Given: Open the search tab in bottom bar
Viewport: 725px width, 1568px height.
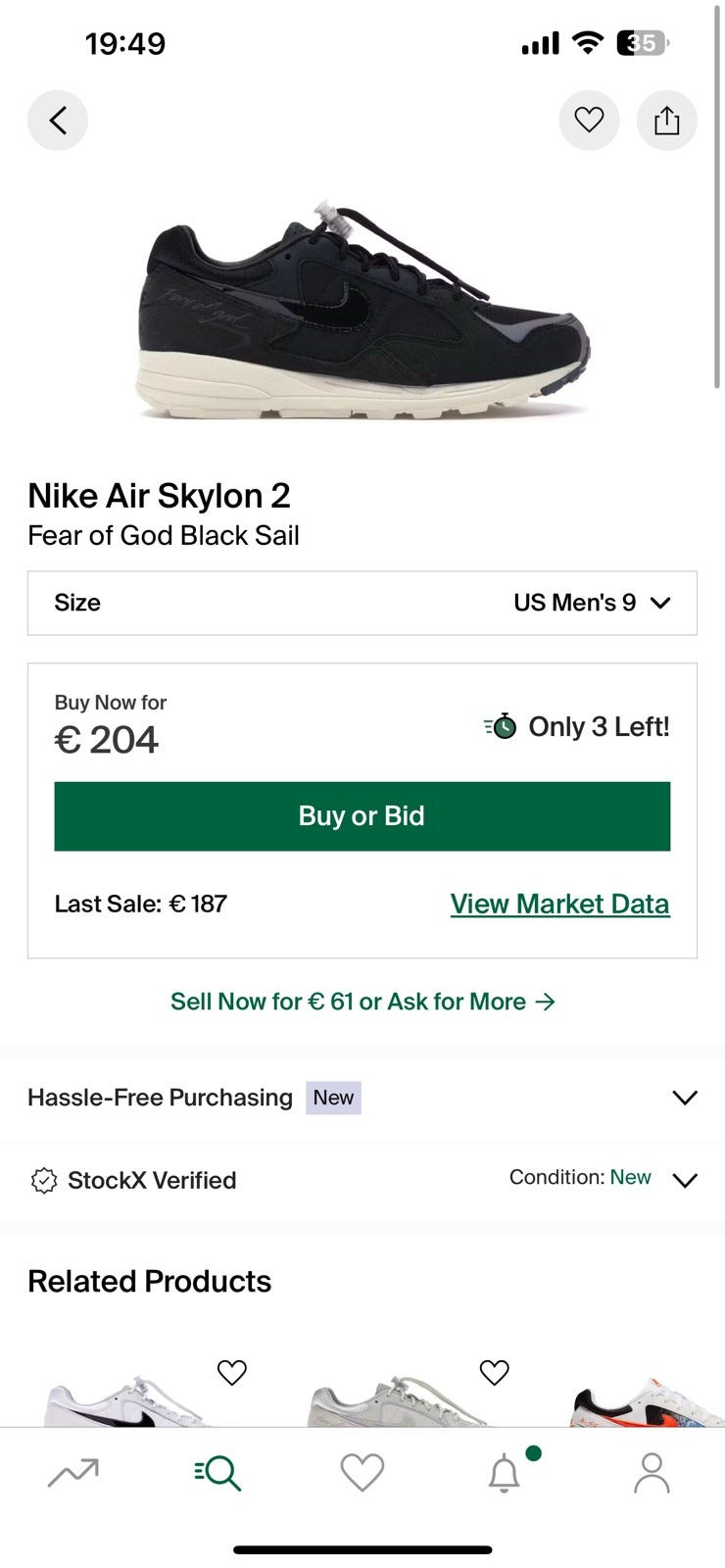Looking at the screenshot, I should pos(217,1473).
